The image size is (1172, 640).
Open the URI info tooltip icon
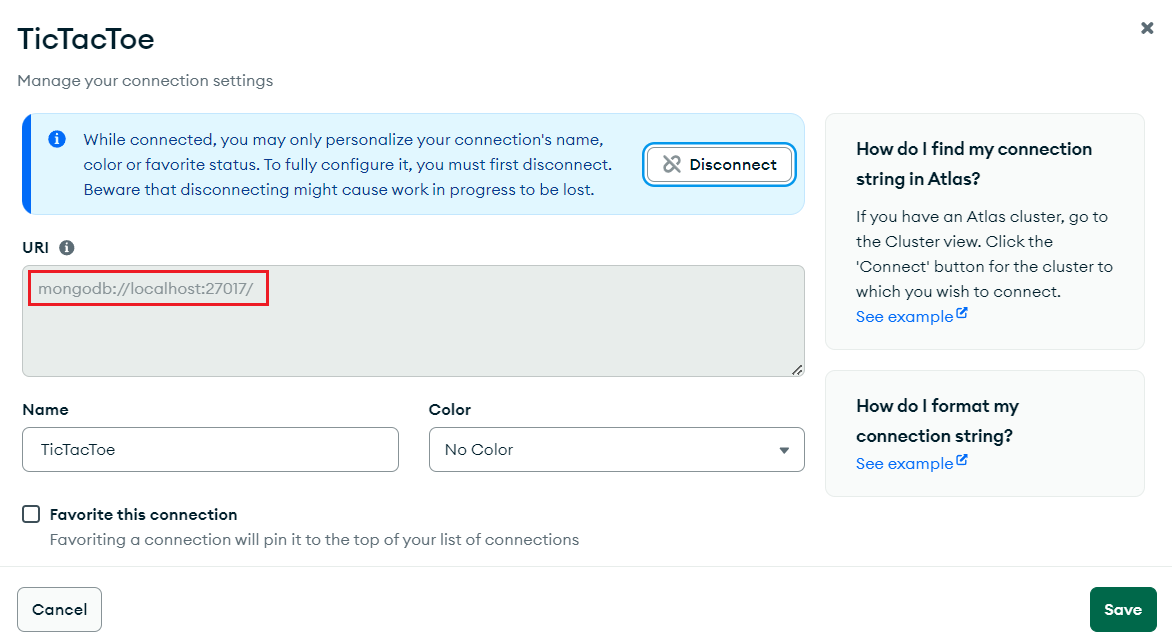[67, 247]
